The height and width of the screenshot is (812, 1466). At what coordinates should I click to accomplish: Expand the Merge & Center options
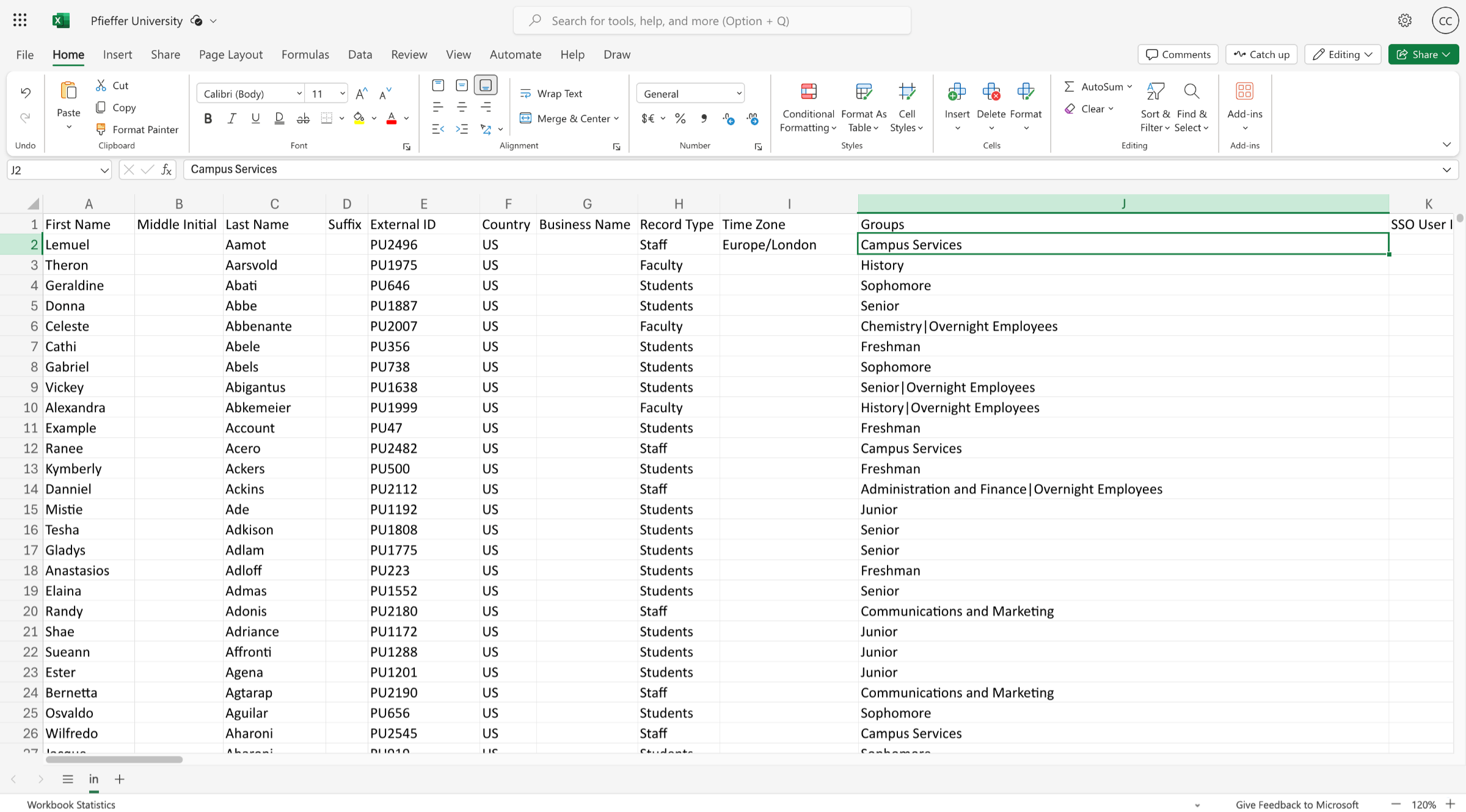616,118
